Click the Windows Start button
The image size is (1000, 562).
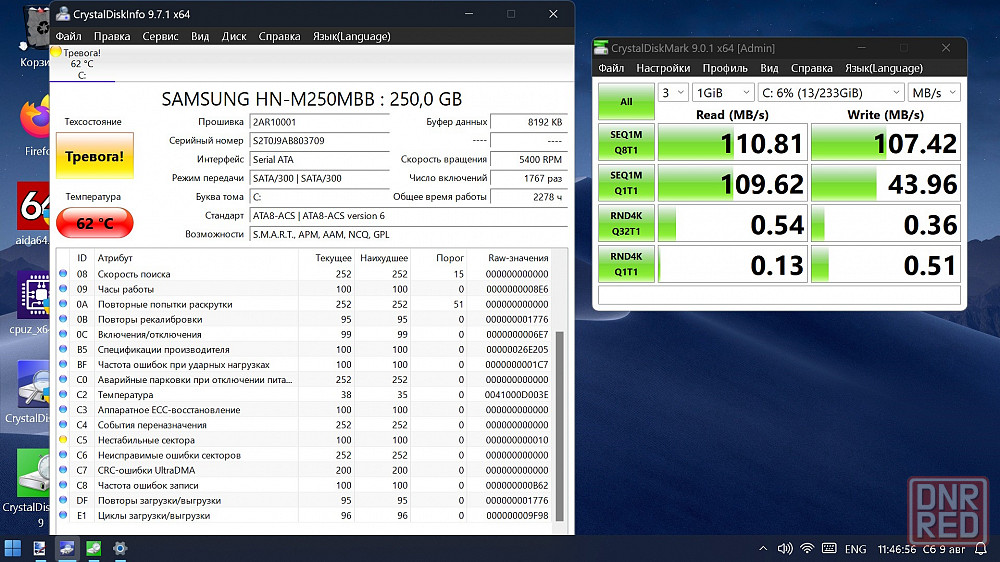tap(13, 548)
